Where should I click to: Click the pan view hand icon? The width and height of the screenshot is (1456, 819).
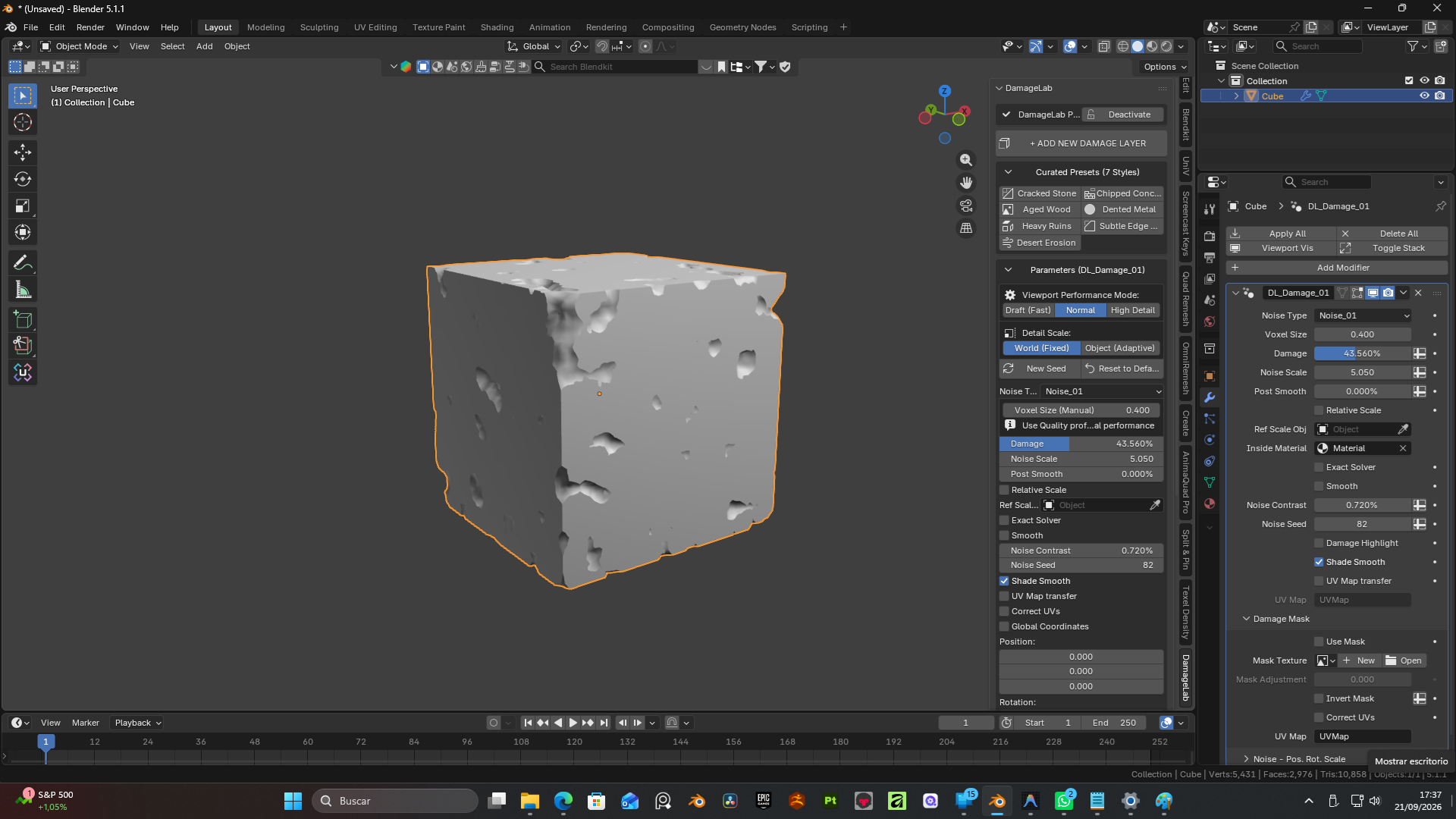coord(966,183)
